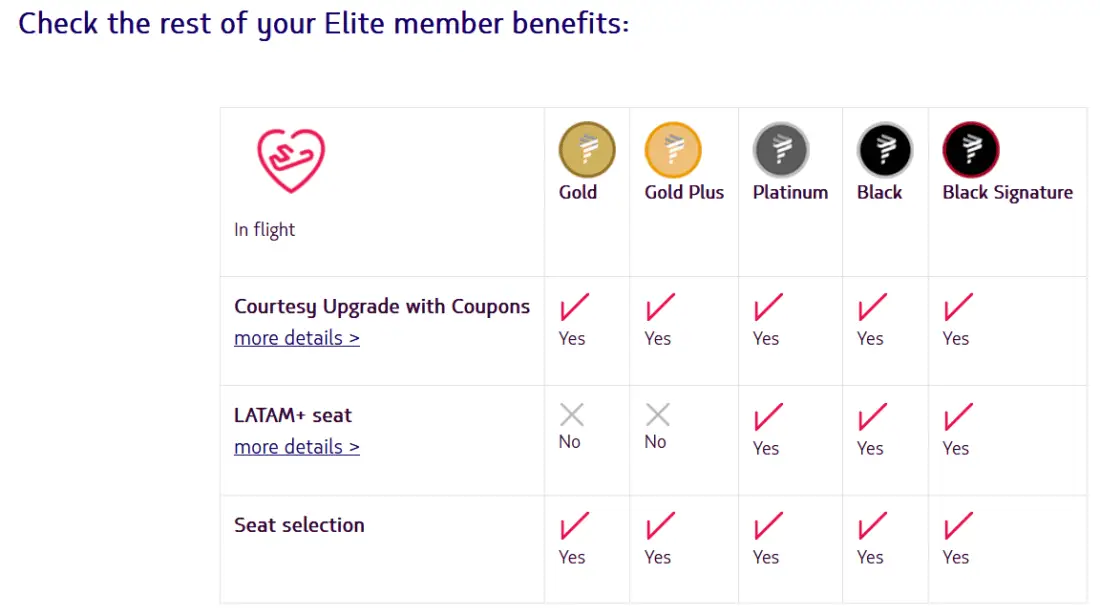Click the Gold Plus tier badge icon
This screenshot has height=616, width=1100.
tap(673, 150)
